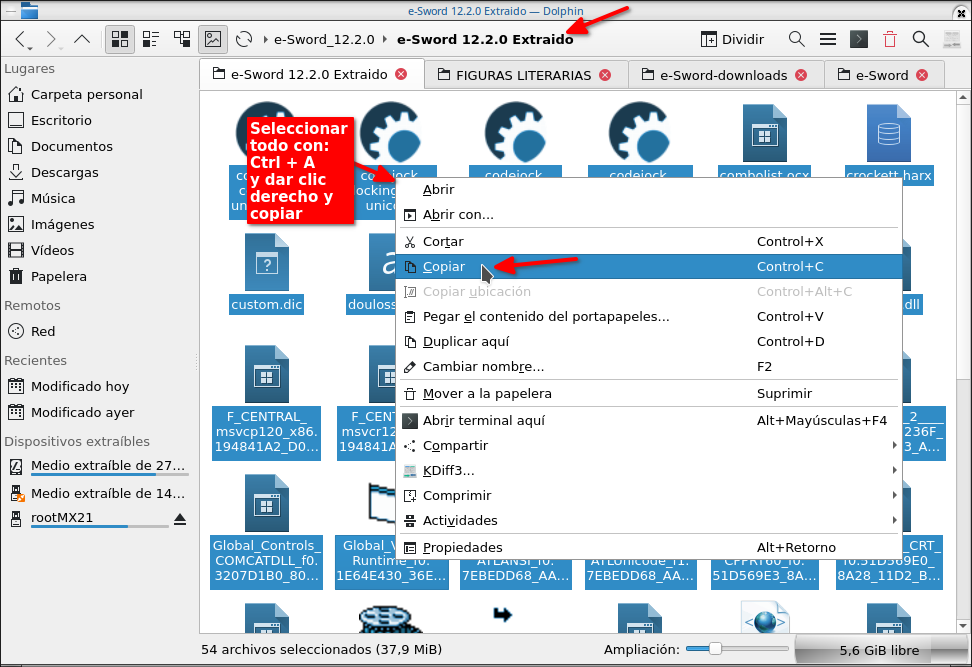The width and height of the screenshot is (972, 667).
Task: Choose Mover a la papelera
Action: point(649,394)
